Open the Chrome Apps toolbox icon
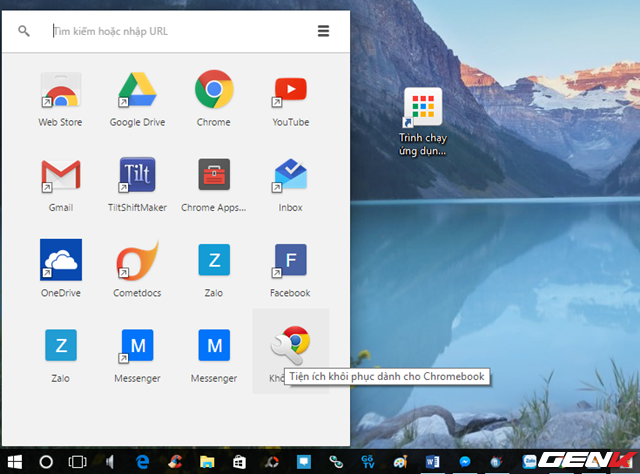This screenshot has height=474, width=640. (214, 175)
